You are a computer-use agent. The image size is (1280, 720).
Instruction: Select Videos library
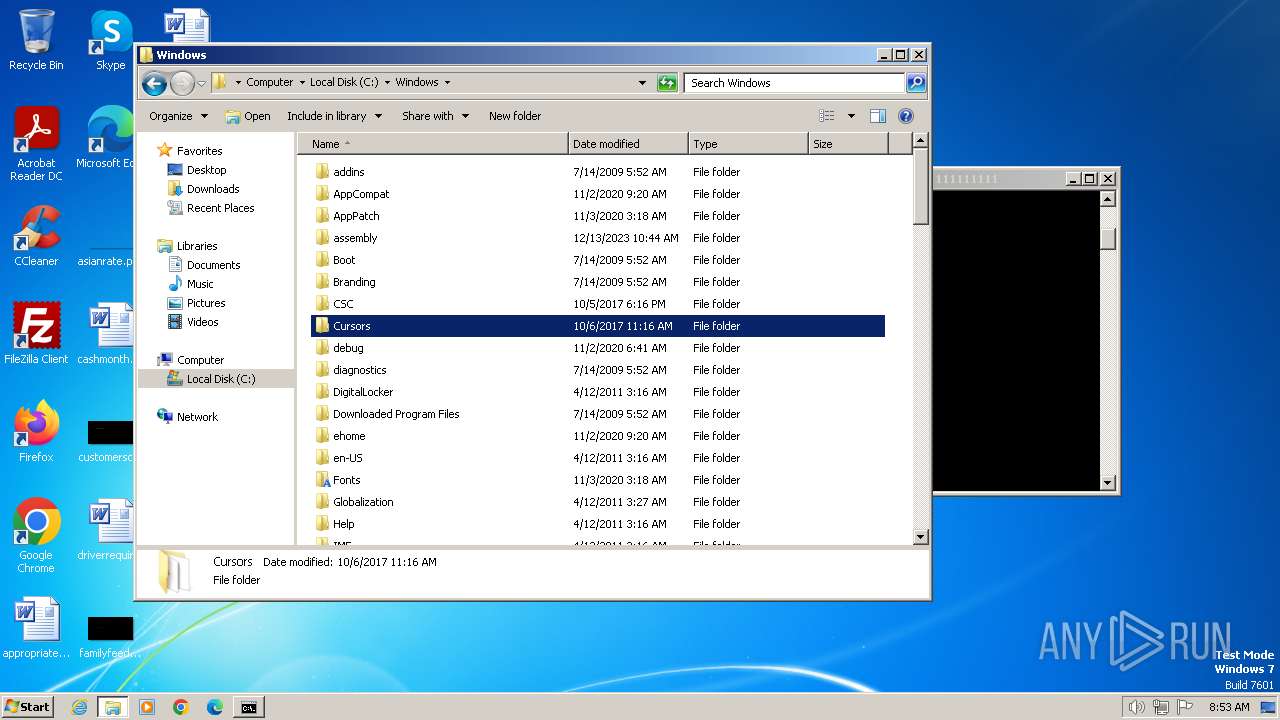(x=202, y=322)
